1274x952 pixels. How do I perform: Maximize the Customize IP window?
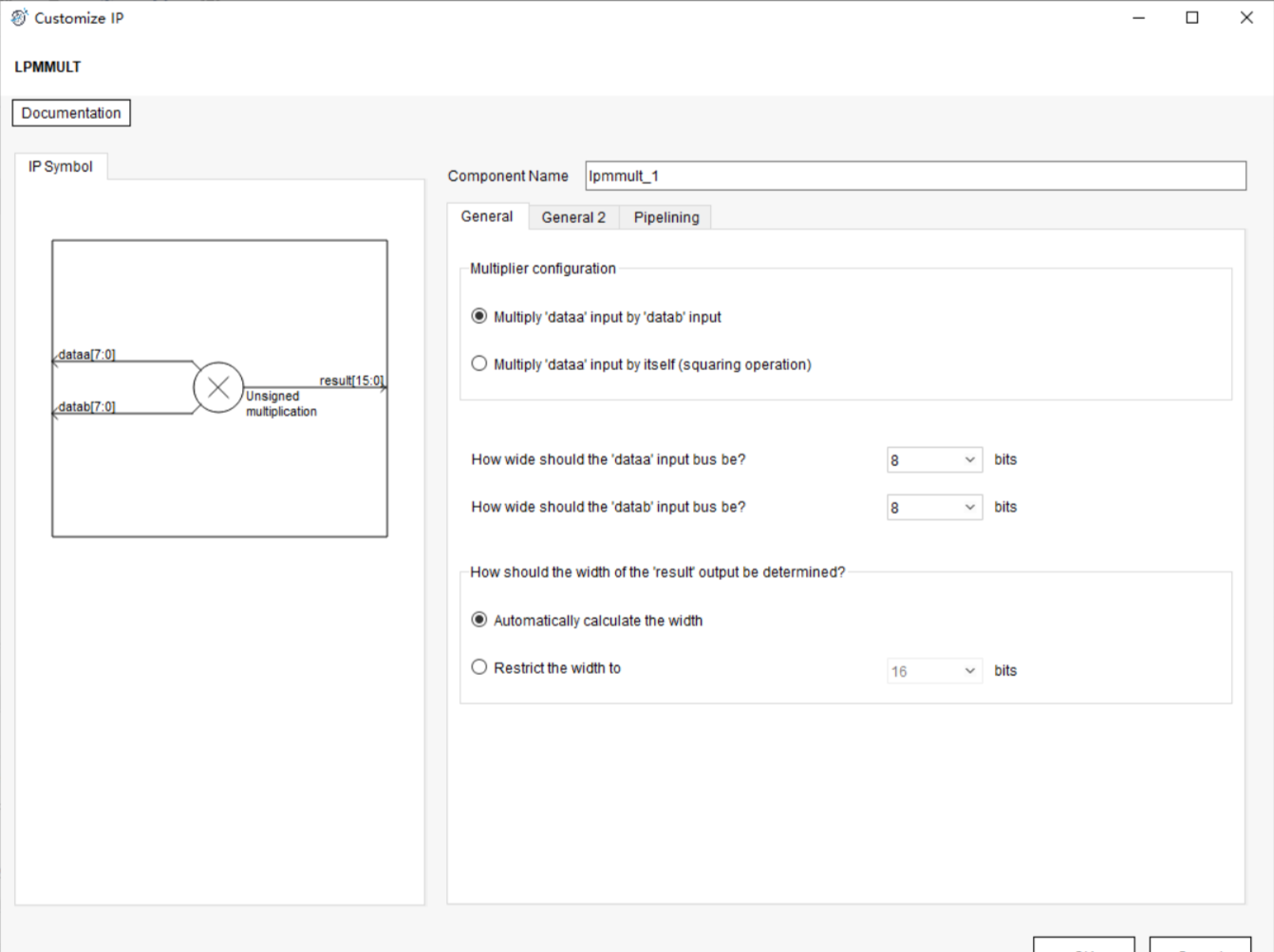pos(1192,17)
